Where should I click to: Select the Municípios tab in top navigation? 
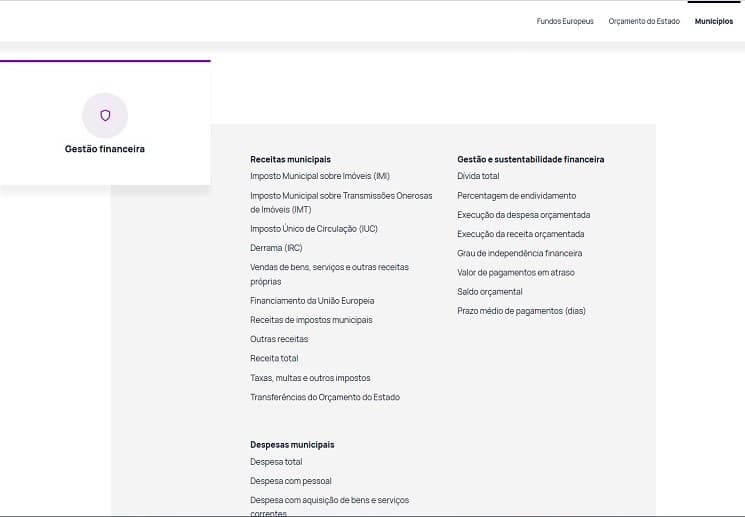[714, 21]
